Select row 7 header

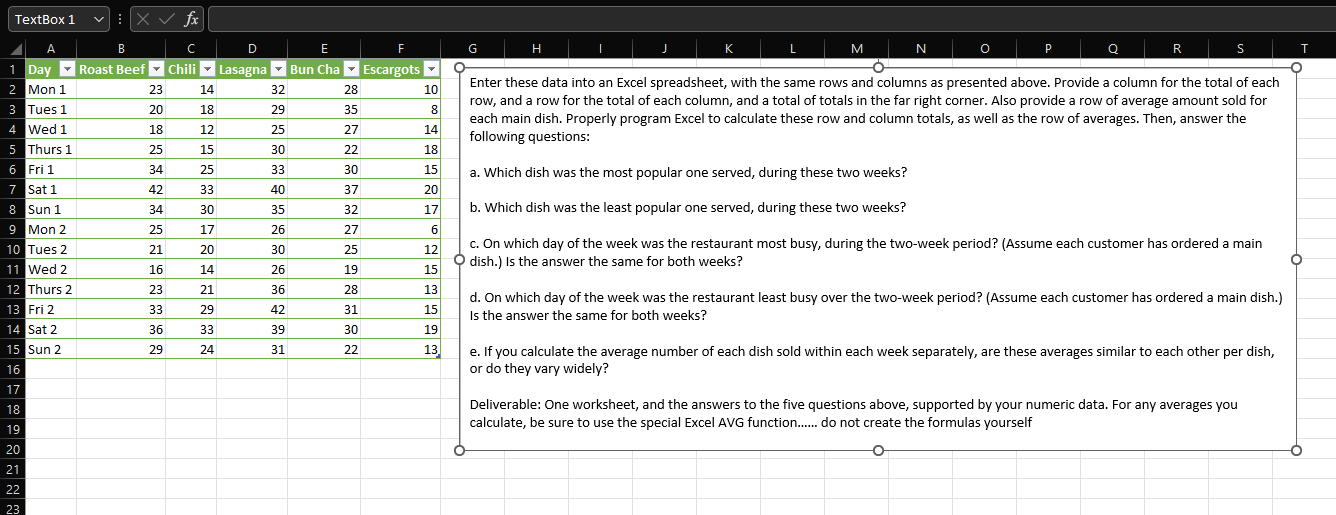(x=12, y=189)
